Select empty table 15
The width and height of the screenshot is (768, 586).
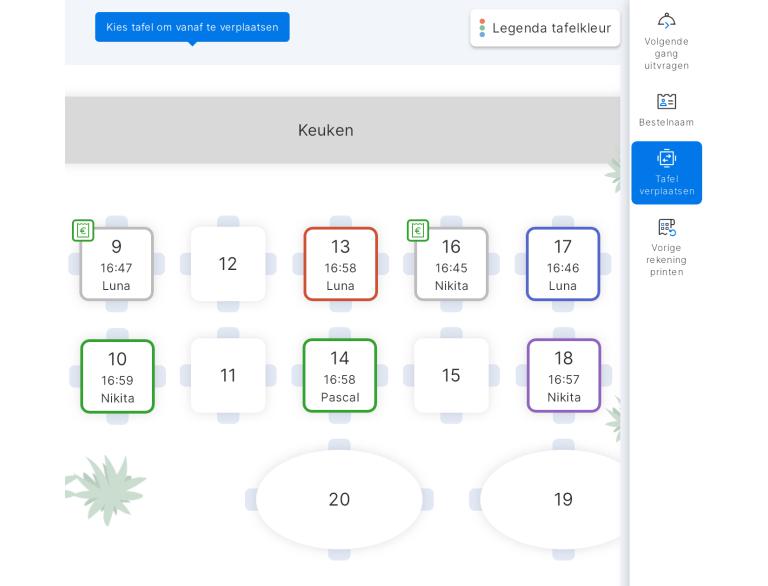coord(451,376)
